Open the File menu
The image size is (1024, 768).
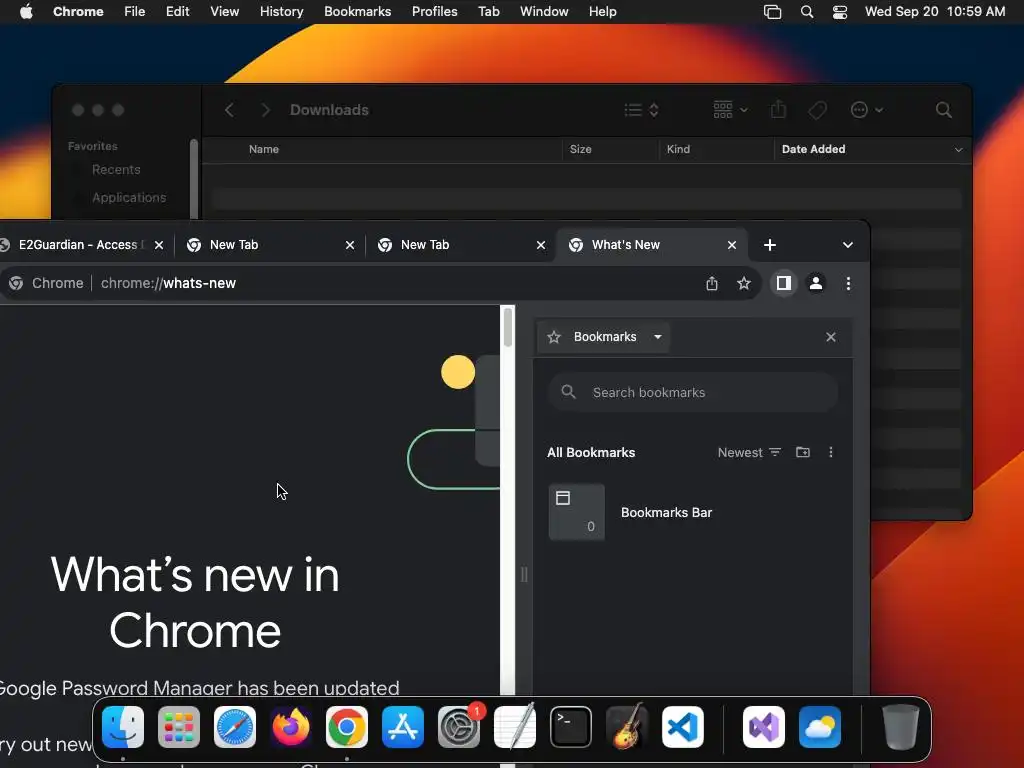click(135, 12)
